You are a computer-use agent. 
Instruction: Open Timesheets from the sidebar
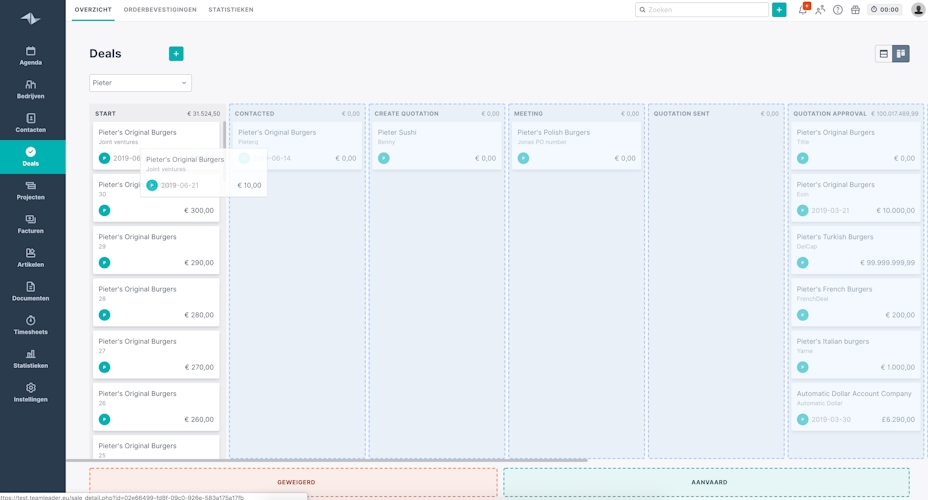[31, 325]
